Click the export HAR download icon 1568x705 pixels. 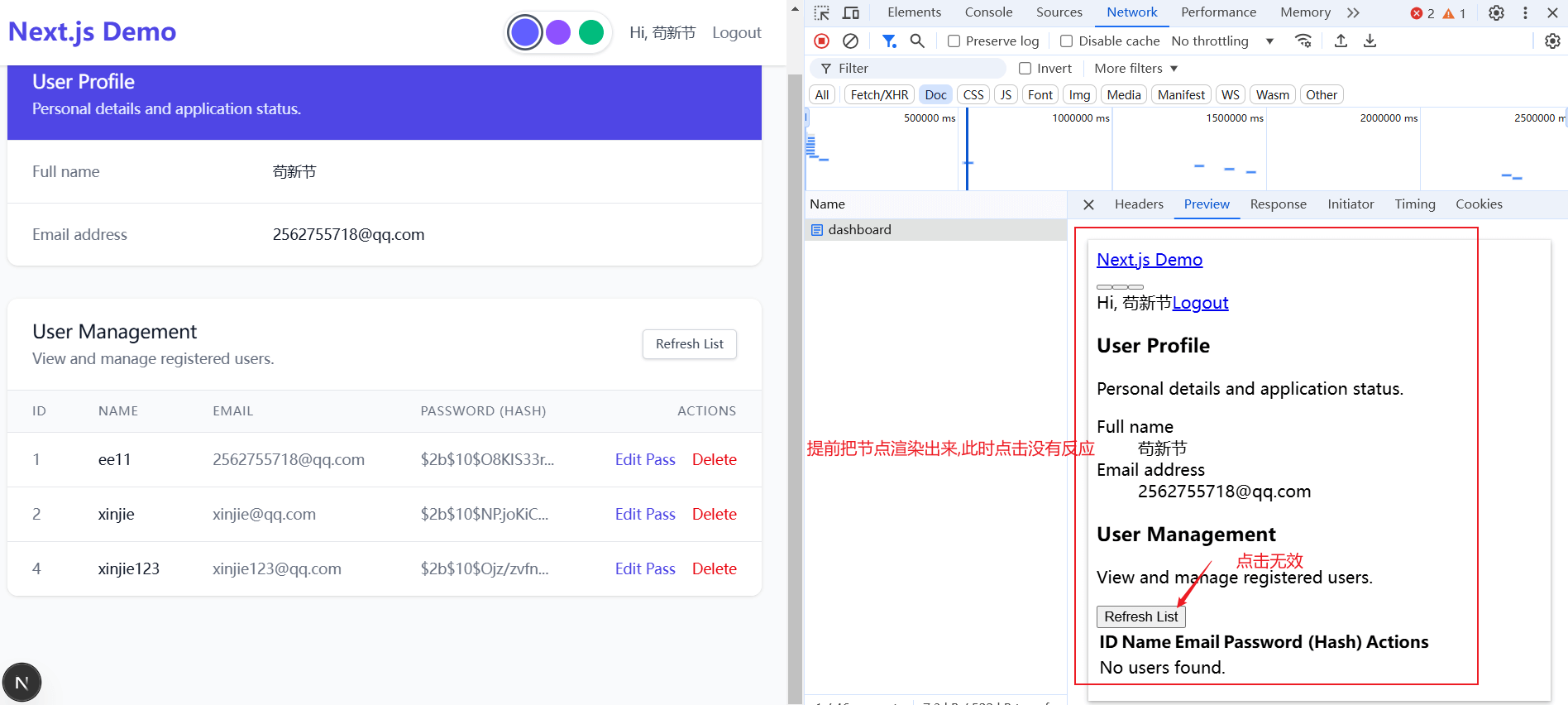(x=1370, y=41)
